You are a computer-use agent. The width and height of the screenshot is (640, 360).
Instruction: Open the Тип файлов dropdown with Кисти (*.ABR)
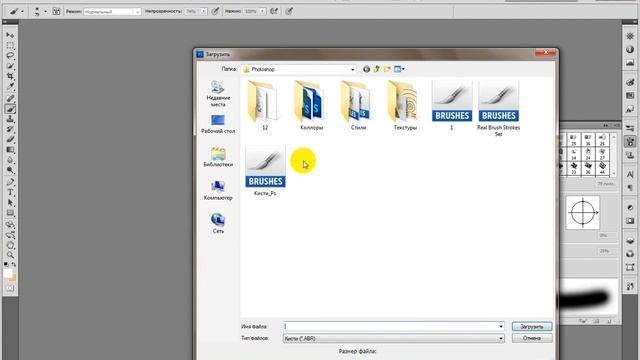(393, 338)
